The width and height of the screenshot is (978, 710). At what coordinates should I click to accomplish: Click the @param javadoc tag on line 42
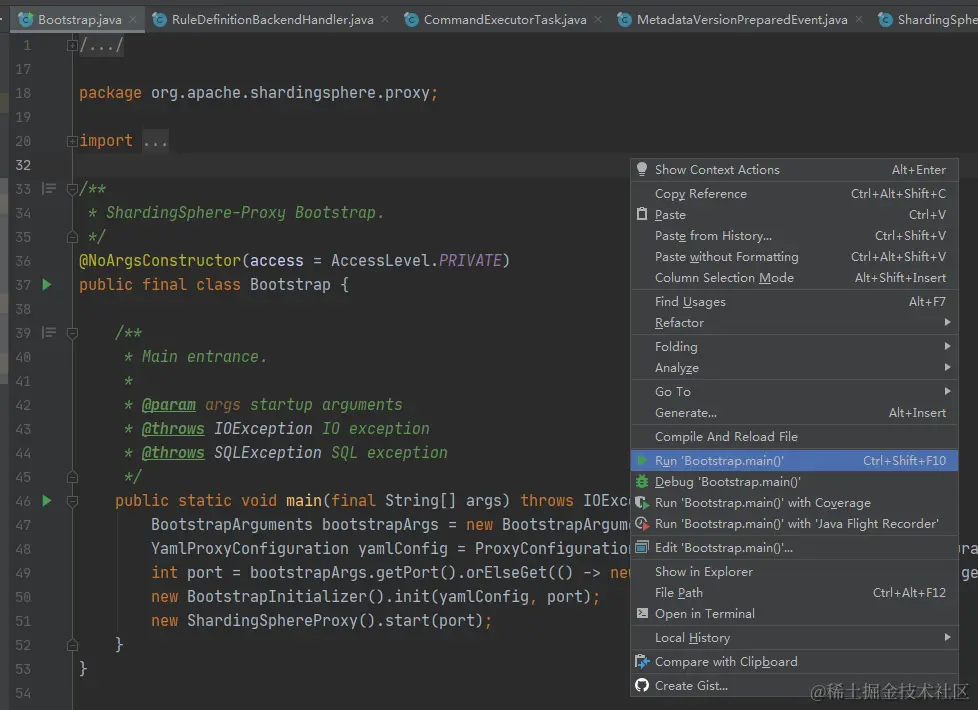pyautogui.click(x=168, y=405)
